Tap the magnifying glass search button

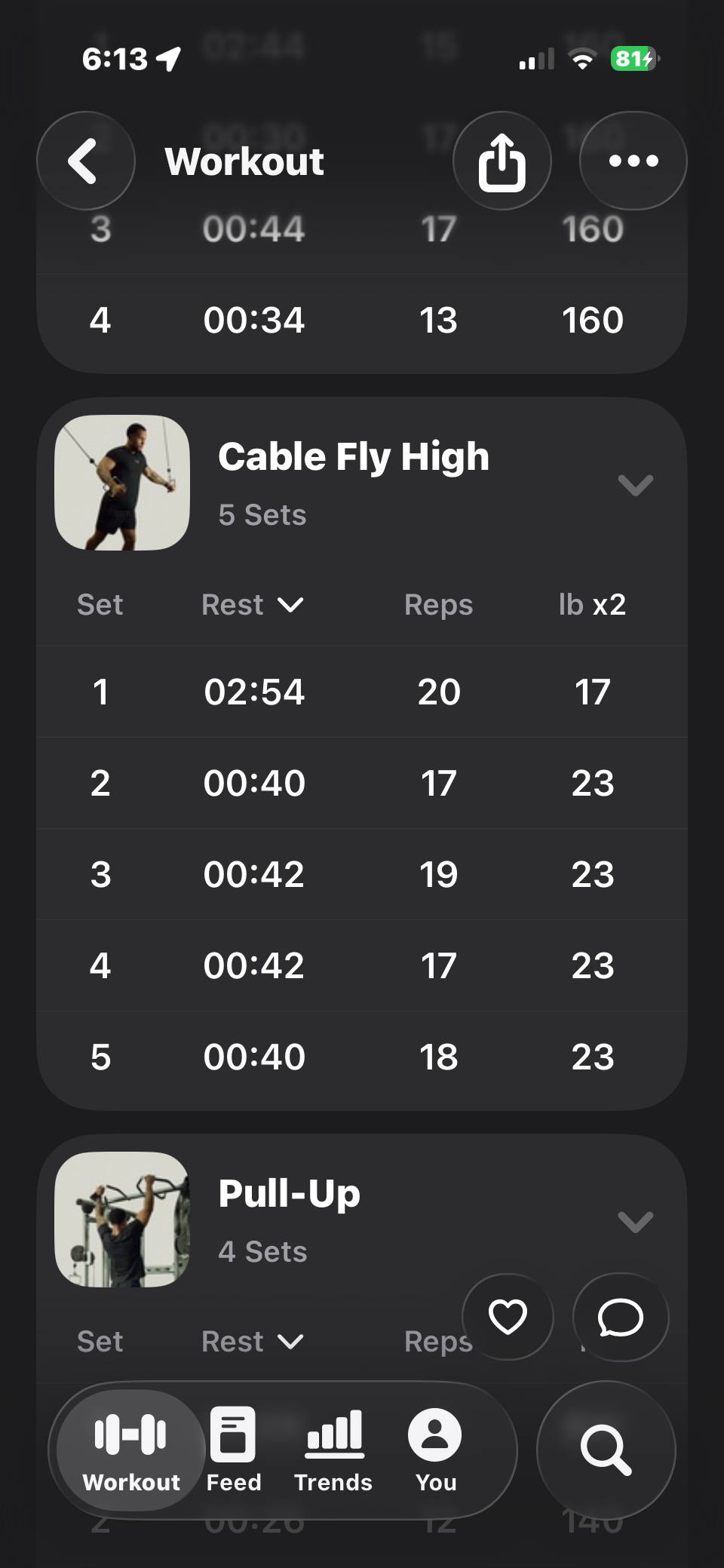point(606,1449)
